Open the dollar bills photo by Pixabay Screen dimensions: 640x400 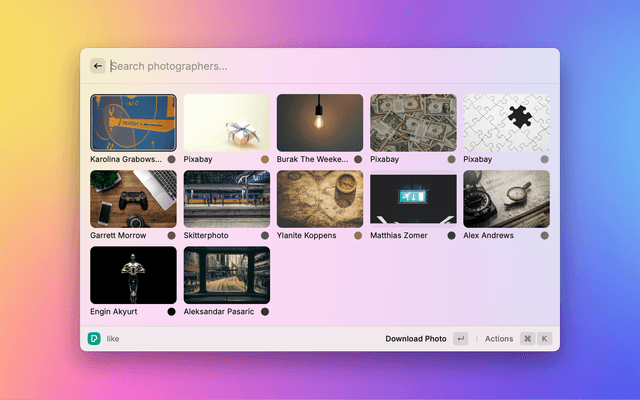tap(413, 122)
